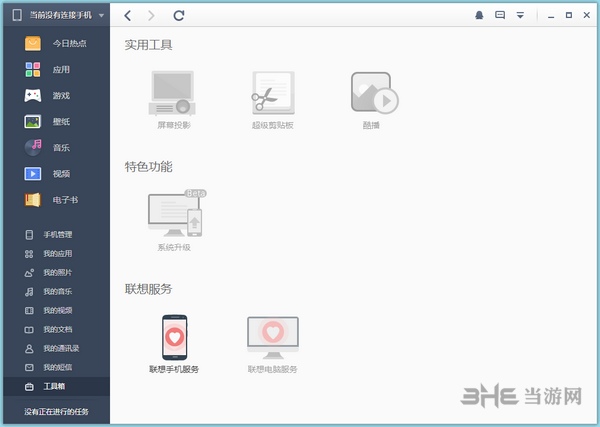The height and width of the screenshot is (427, 600).
Task: Click the 超级剪贴板 label text
Action: (272, 125)
